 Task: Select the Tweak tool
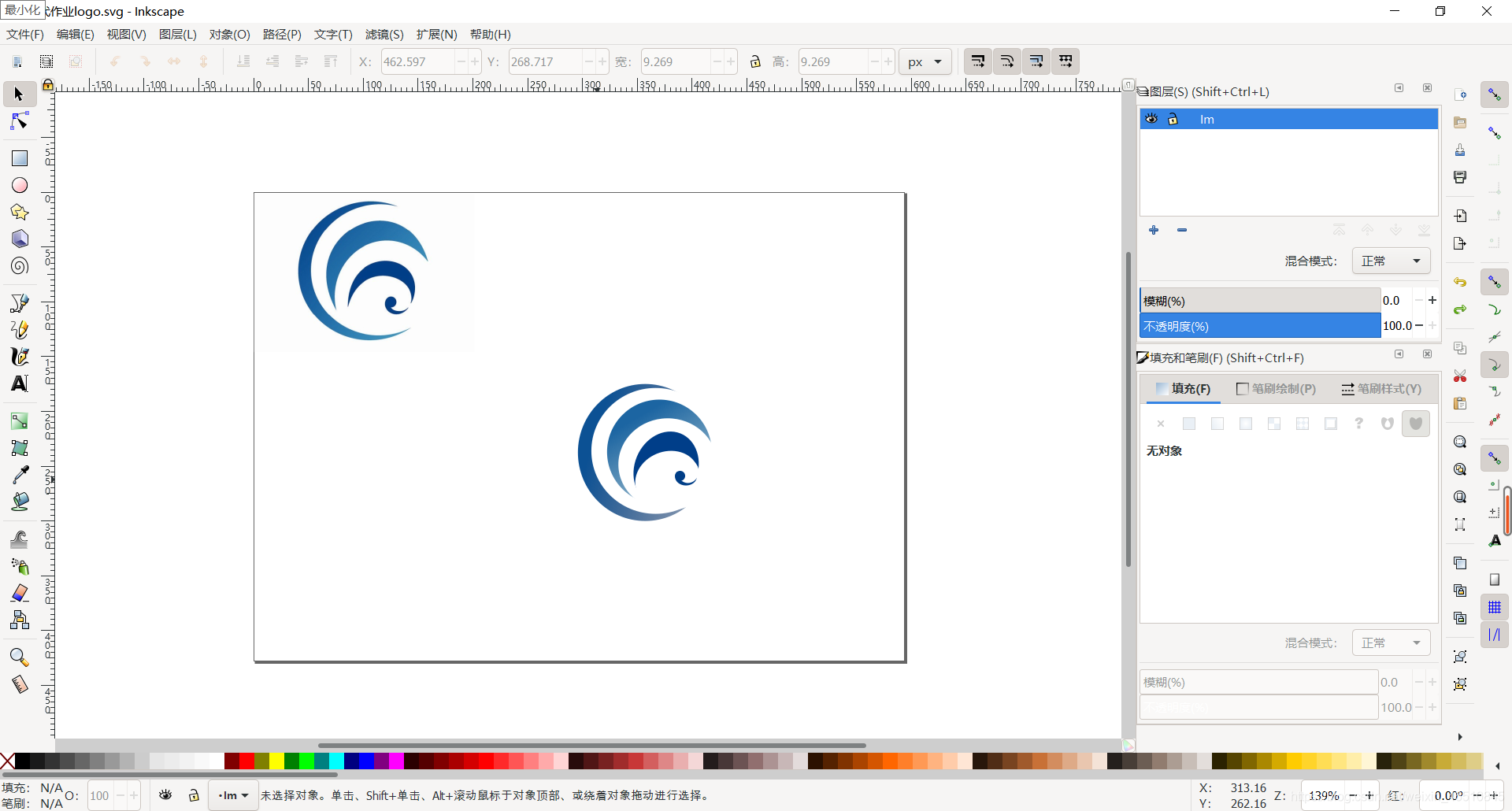[19, 539]
